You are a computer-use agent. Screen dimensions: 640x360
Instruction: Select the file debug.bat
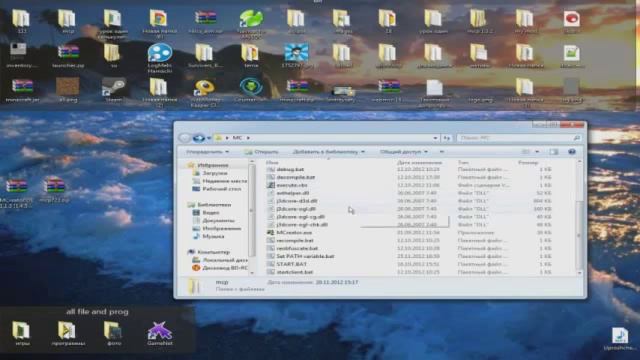(290, 169)
